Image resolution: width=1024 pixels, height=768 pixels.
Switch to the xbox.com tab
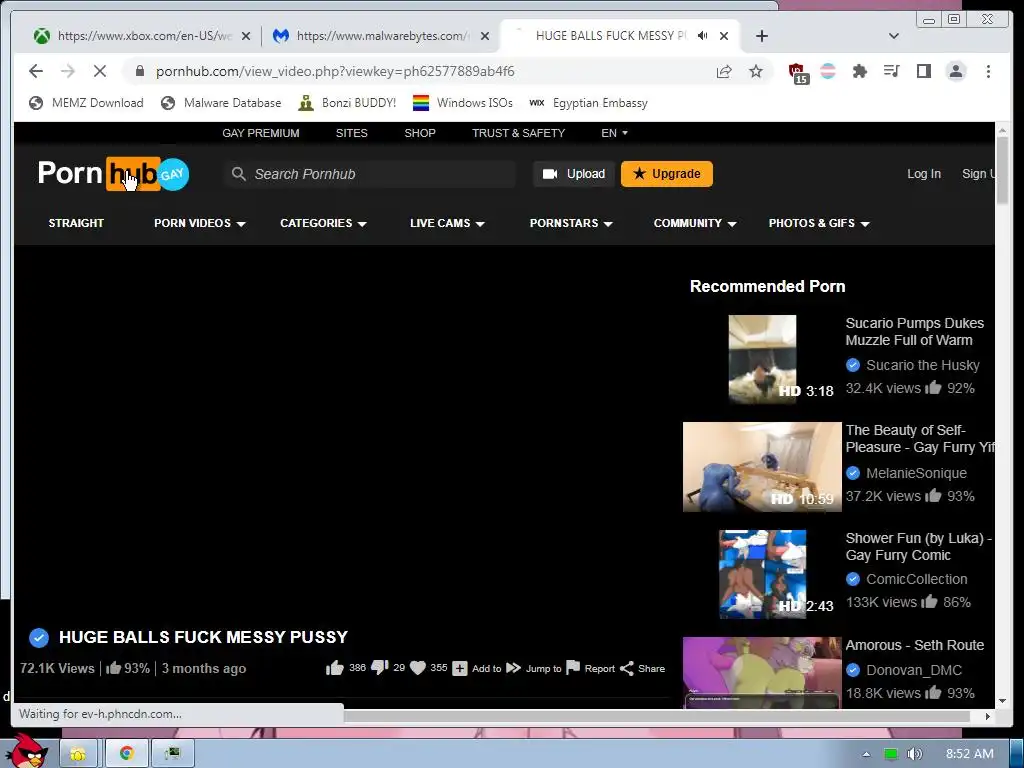click(144, 36)
